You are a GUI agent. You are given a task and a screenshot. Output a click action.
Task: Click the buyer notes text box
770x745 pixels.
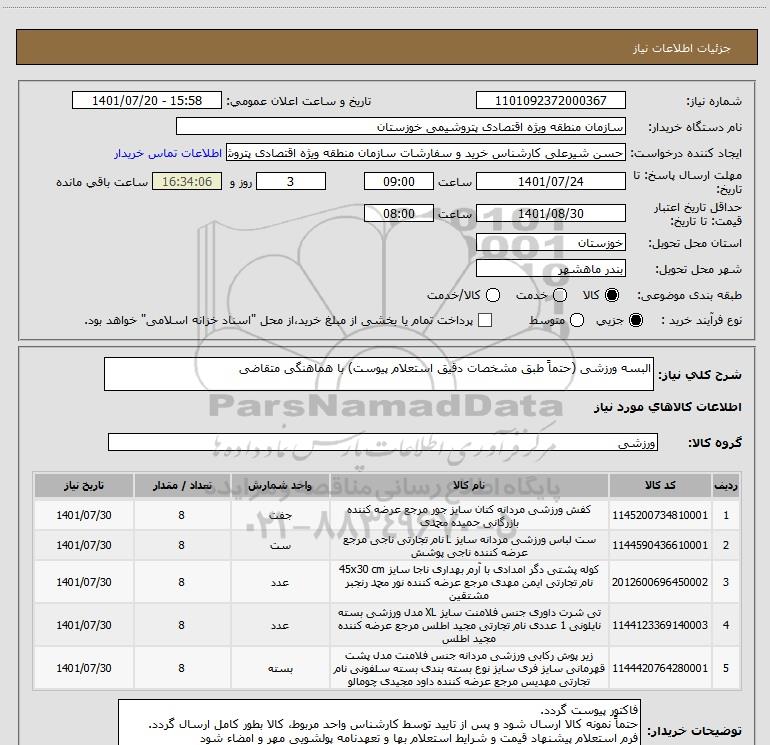(380, 722)
